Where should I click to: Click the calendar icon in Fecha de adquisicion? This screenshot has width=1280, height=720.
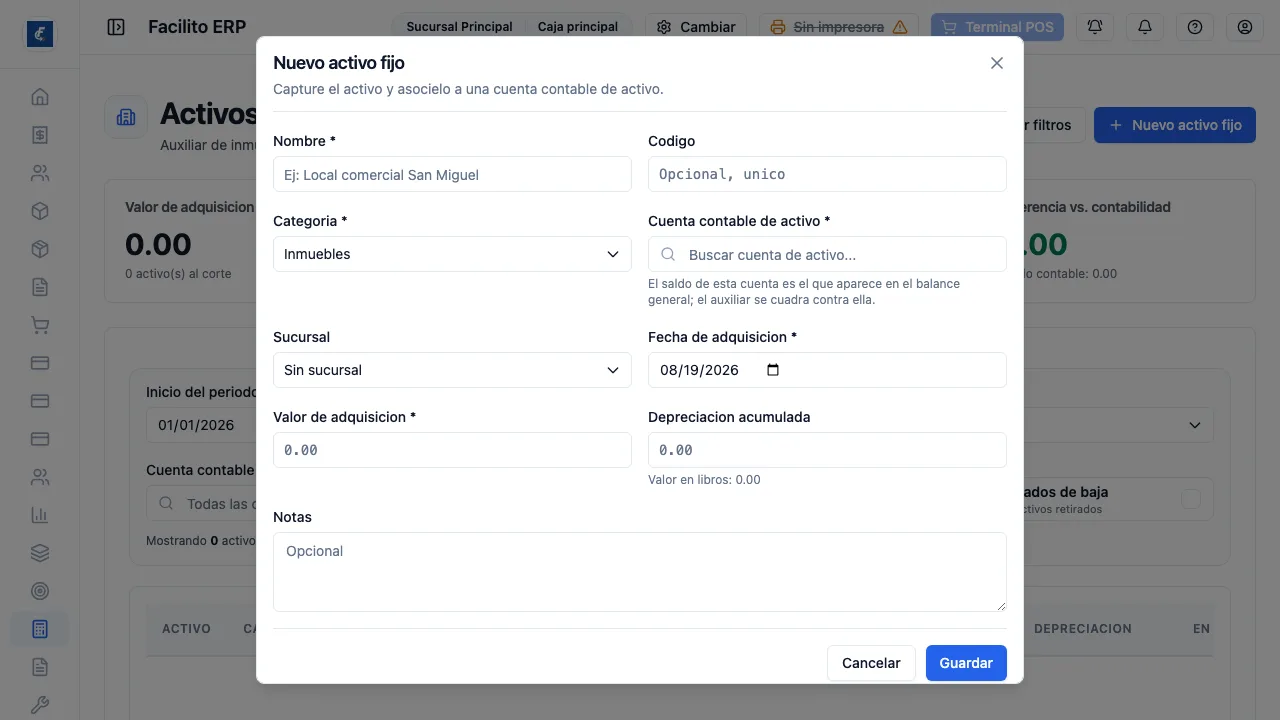pos(772,370)
